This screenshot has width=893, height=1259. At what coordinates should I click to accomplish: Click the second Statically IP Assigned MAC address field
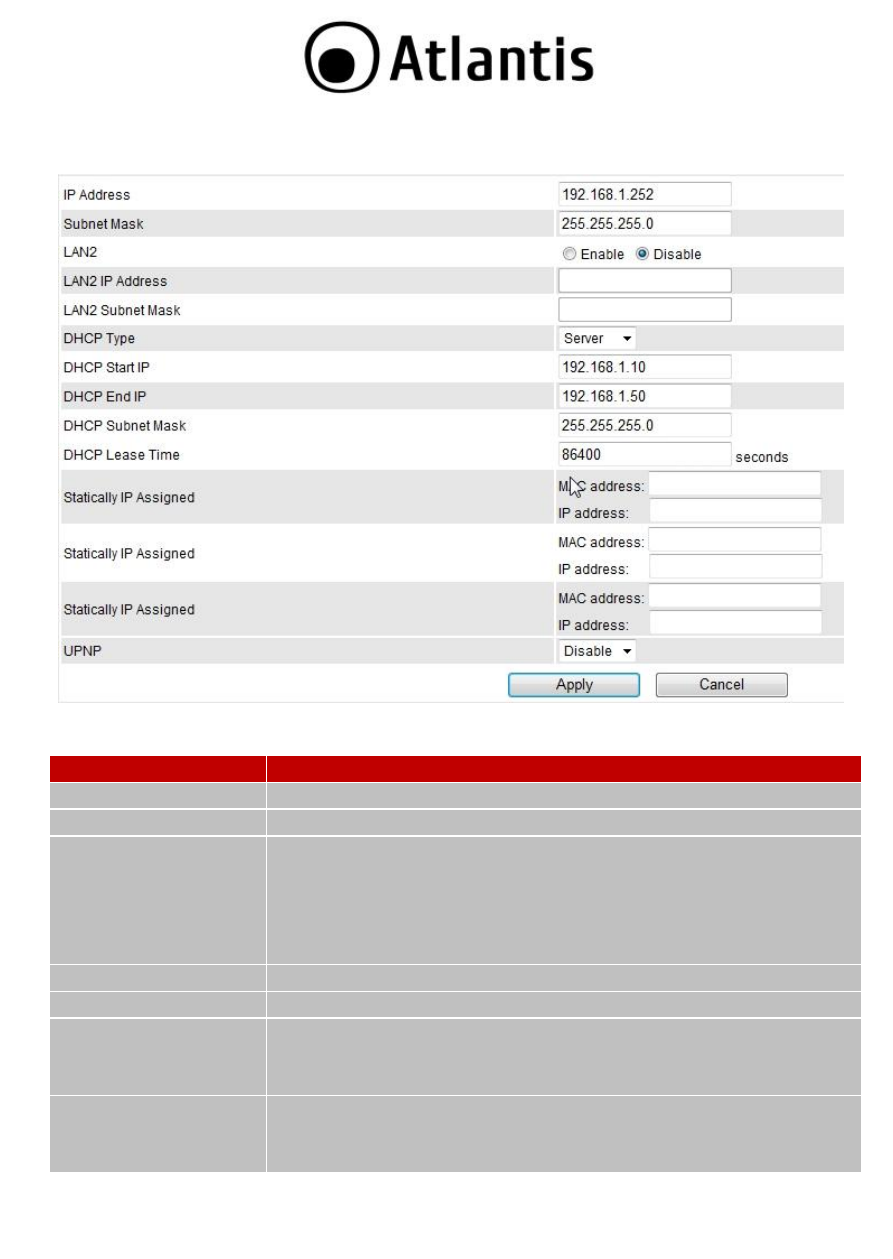[x=735, y=540]
